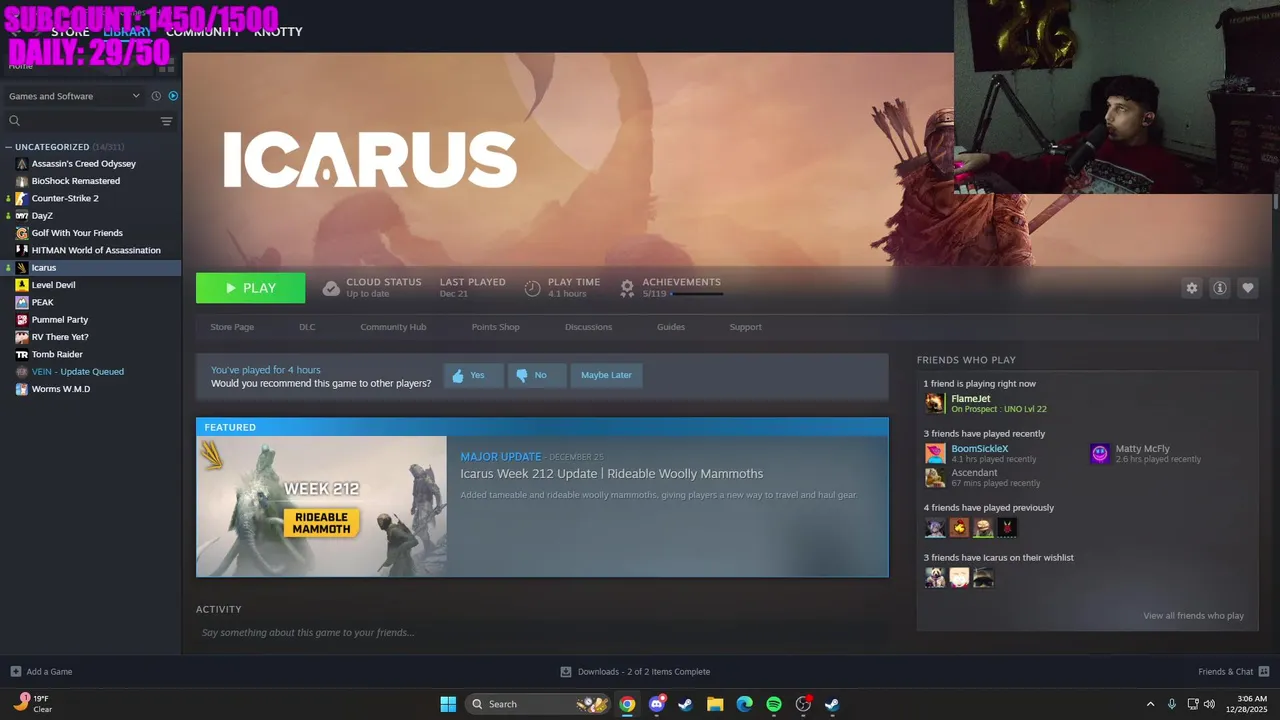Open the Community menu in Steam header

tap(203, 32)
